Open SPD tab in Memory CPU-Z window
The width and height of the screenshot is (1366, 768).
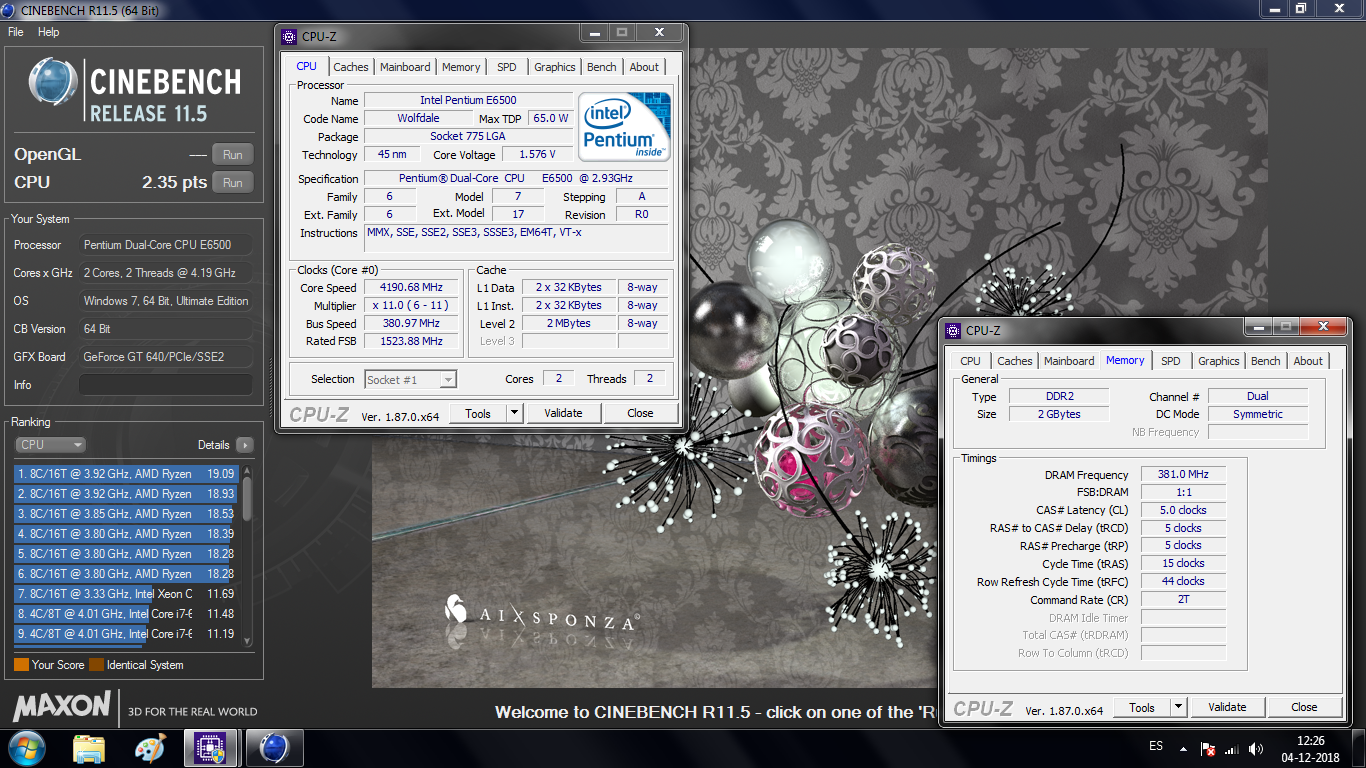click(1171, 361)
